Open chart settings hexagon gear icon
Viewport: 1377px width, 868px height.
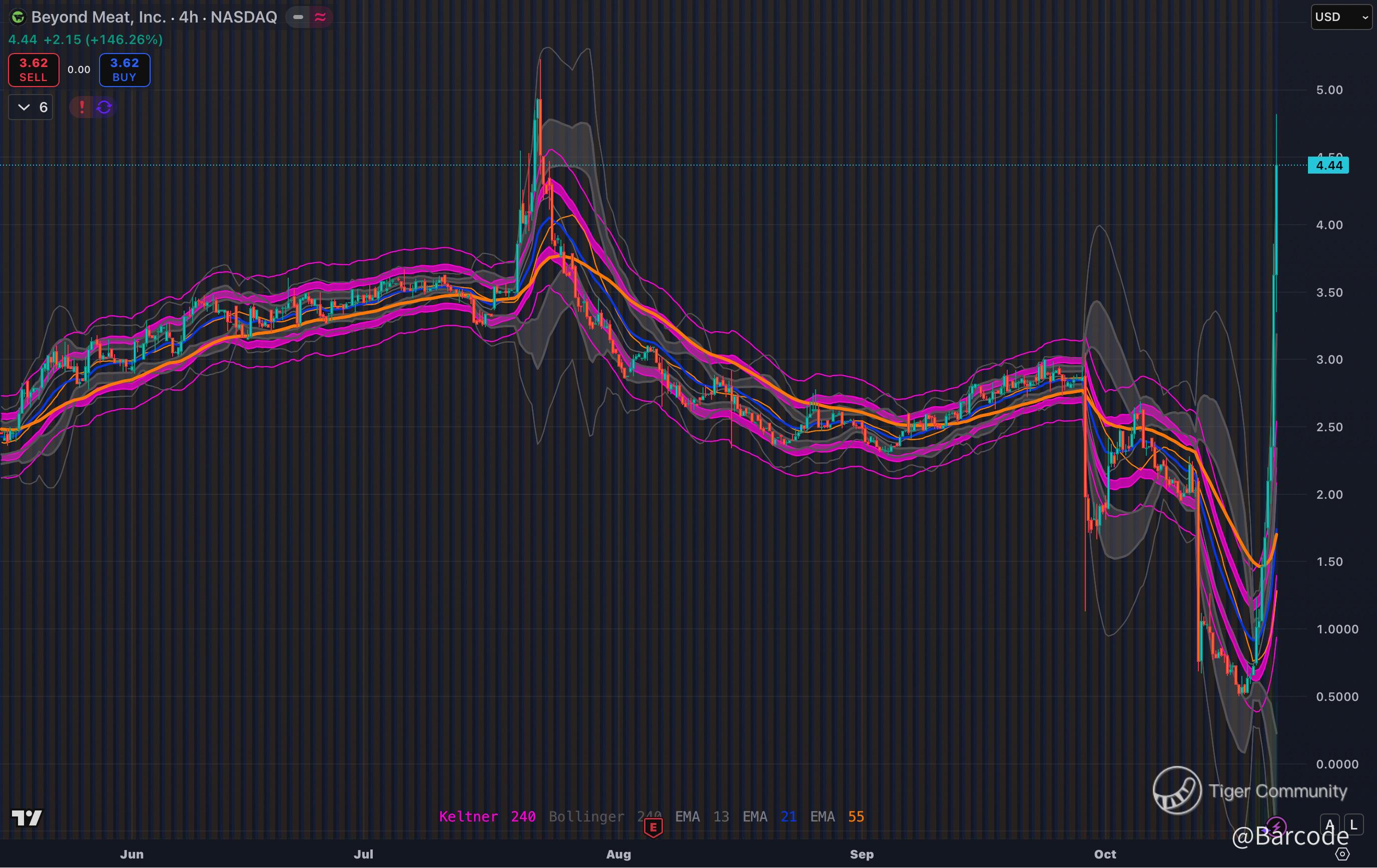[x=1342, y=854]
